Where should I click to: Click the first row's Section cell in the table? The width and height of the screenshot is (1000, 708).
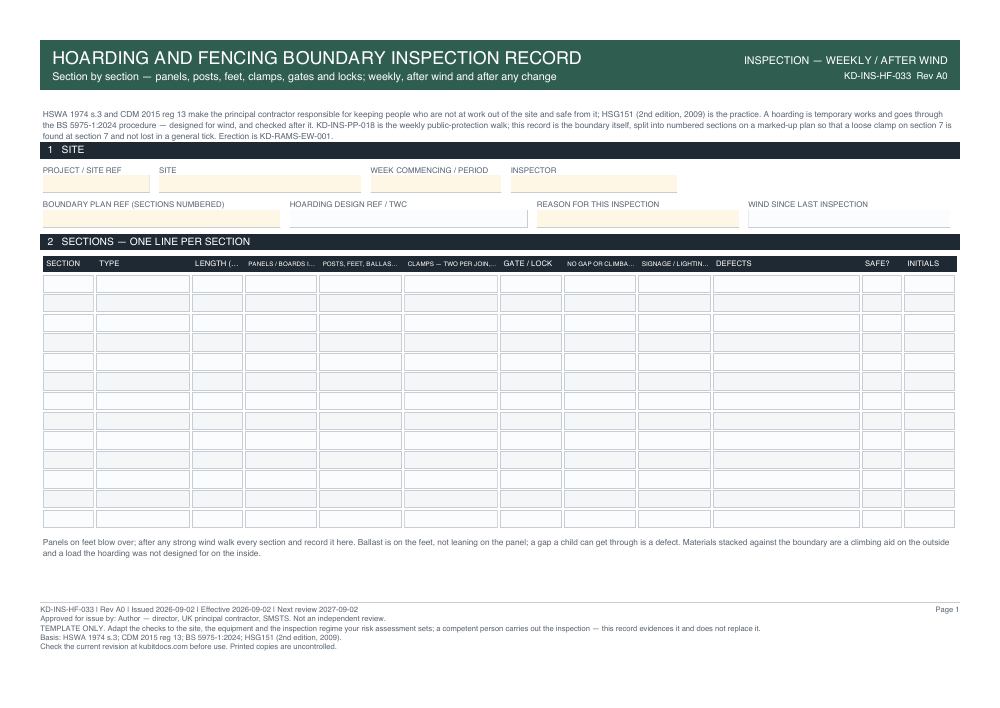[x=68, y=284]
